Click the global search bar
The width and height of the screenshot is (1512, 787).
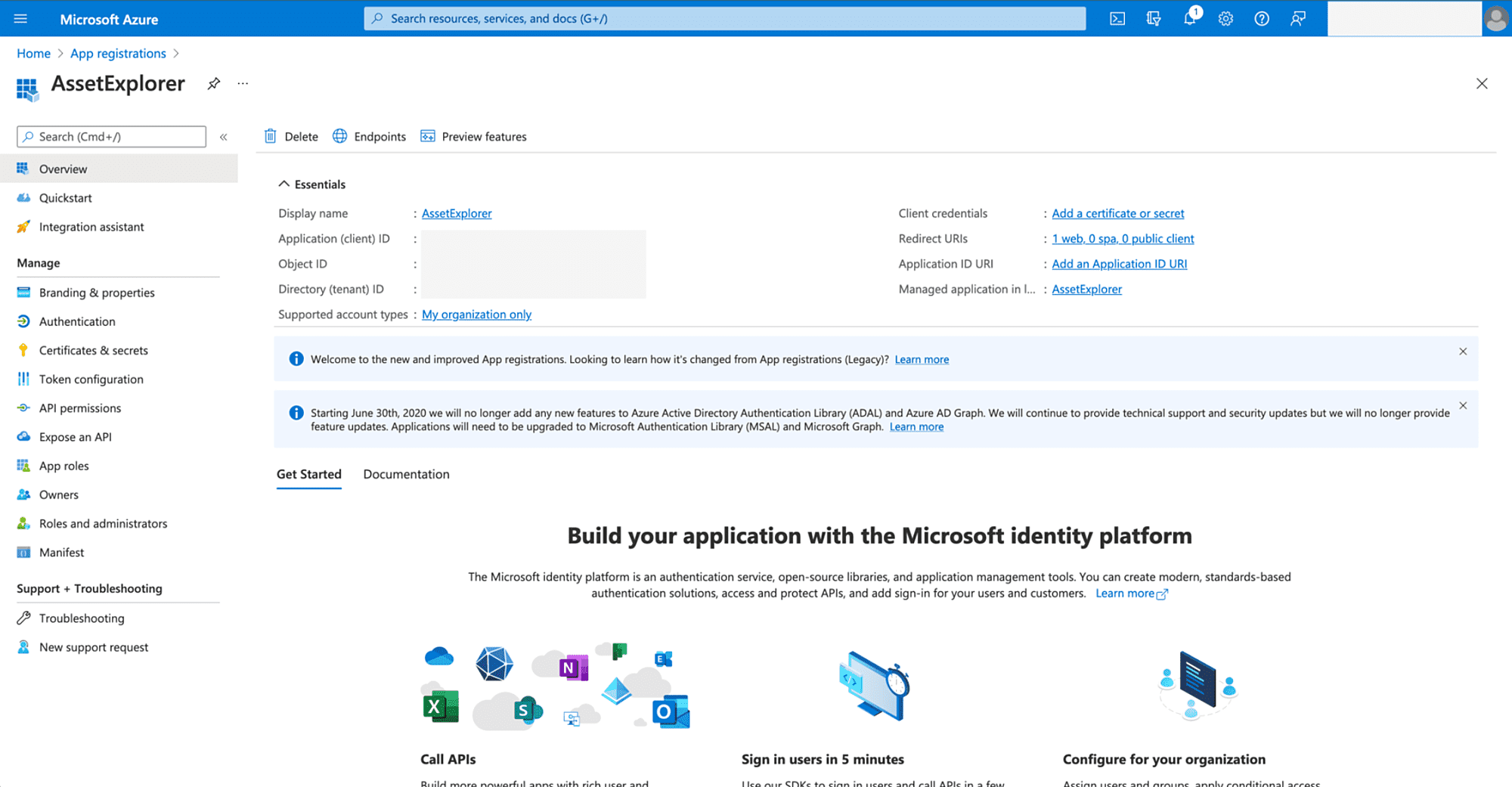click(724, 19)
